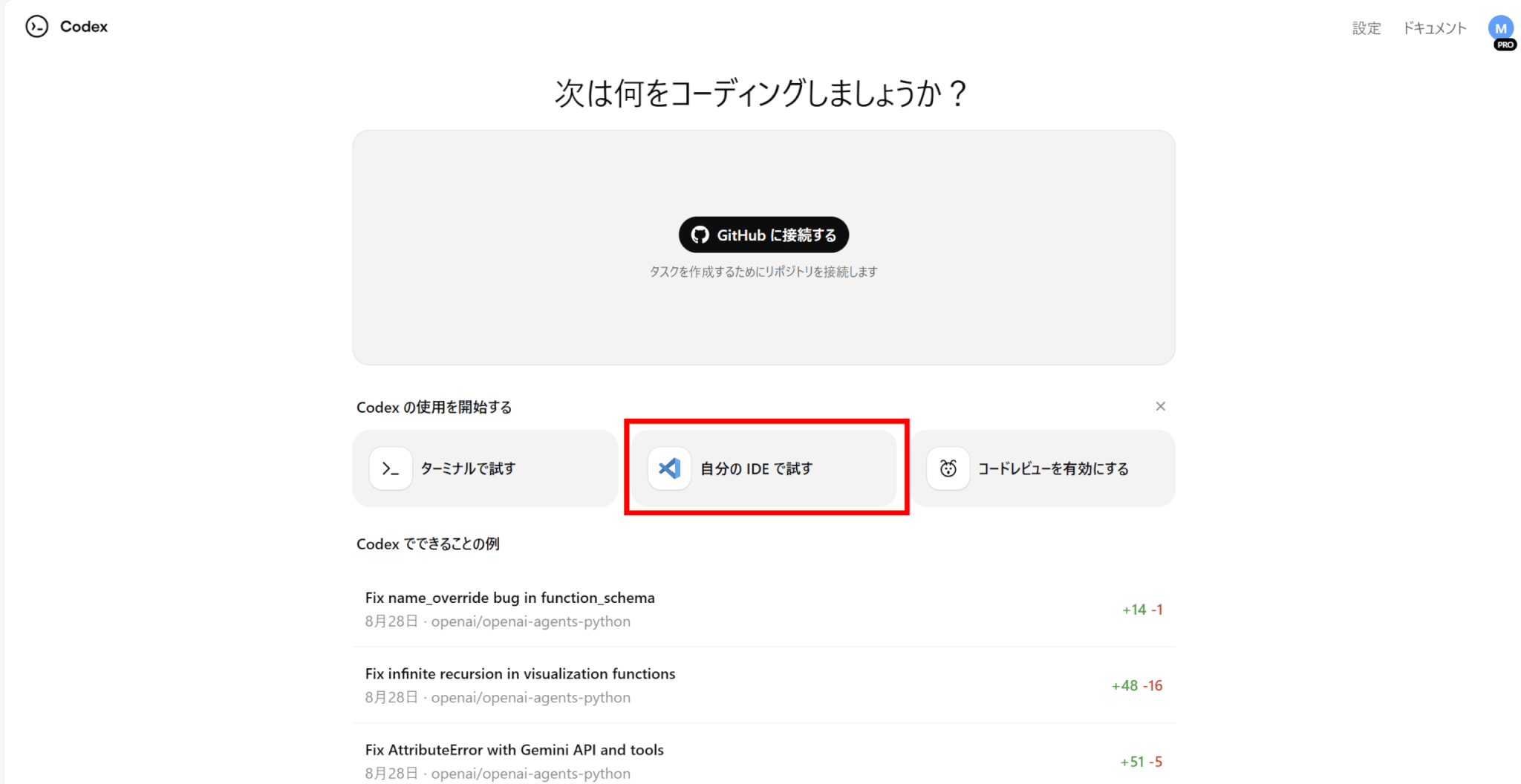This screenshot has width=1521, height=784.
Task: Open the Fix name_override bug example
Action: point(509,598)
